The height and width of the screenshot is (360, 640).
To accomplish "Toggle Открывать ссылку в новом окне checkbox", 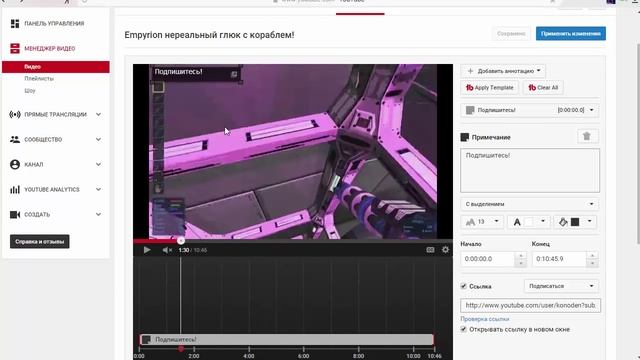I will point(464,329).
